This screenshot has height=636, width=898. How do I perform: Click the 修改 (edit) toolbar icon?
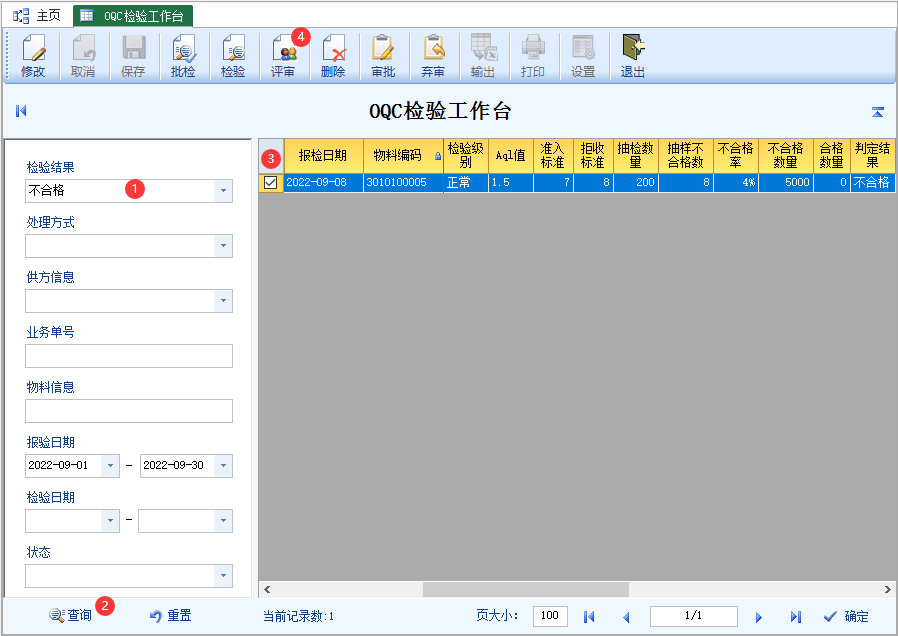(33, 56)
